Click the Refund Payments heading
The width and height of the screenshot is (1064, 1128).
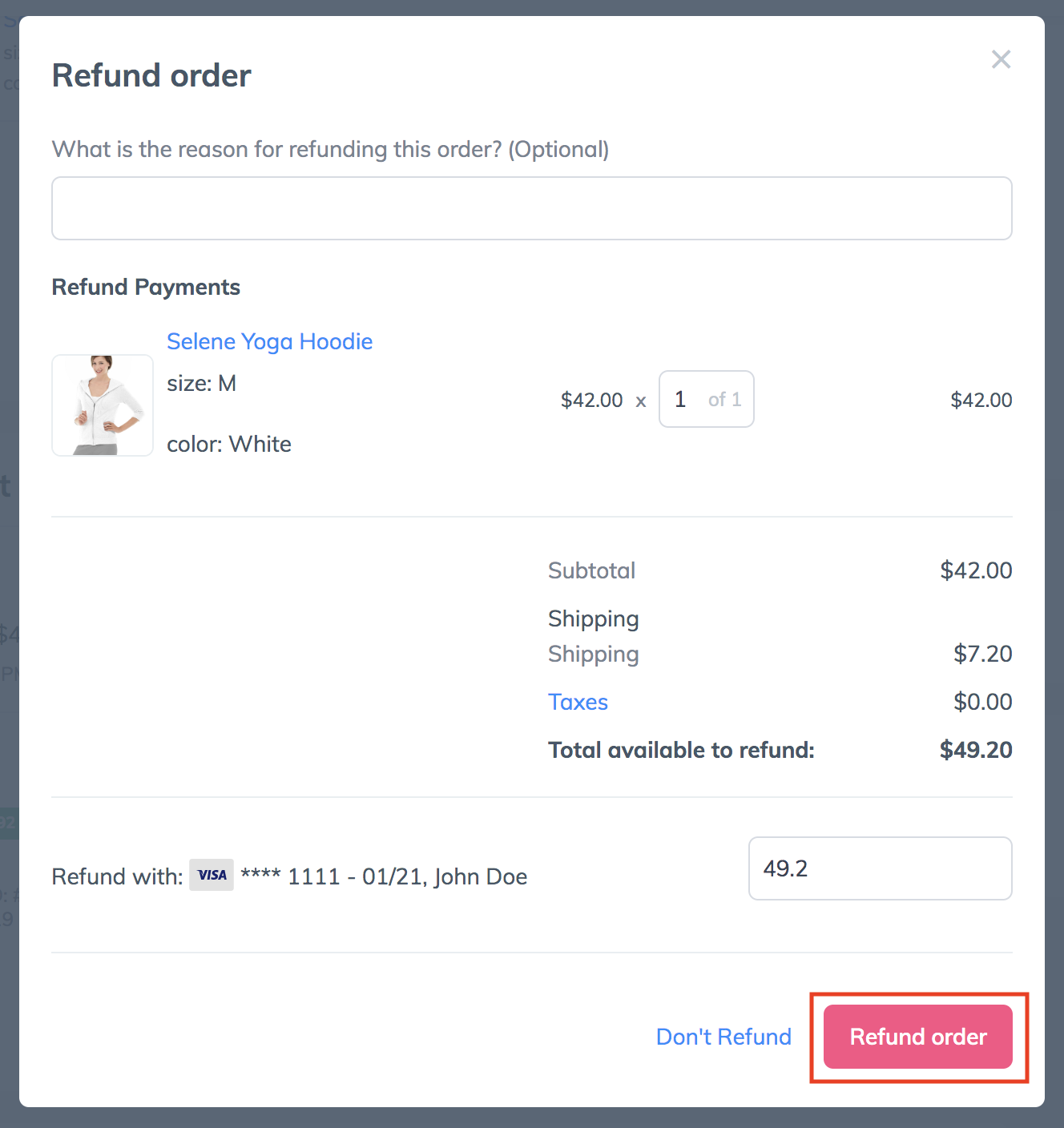146,287
